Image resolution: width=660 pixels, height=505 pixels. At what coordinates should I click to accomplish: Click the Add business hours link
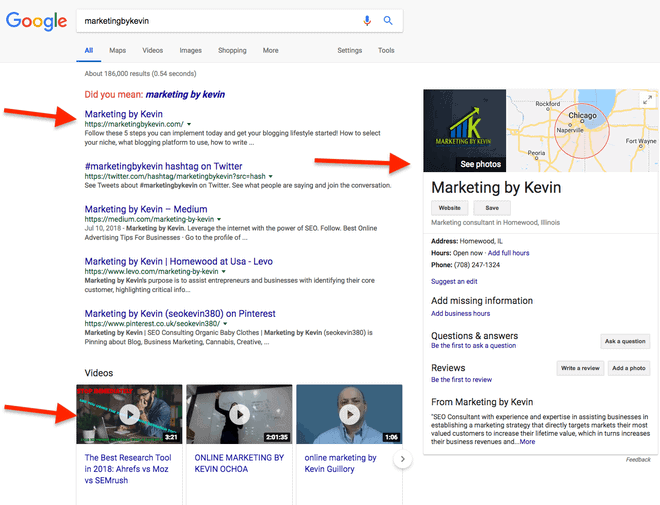click(x=460, y=314)
